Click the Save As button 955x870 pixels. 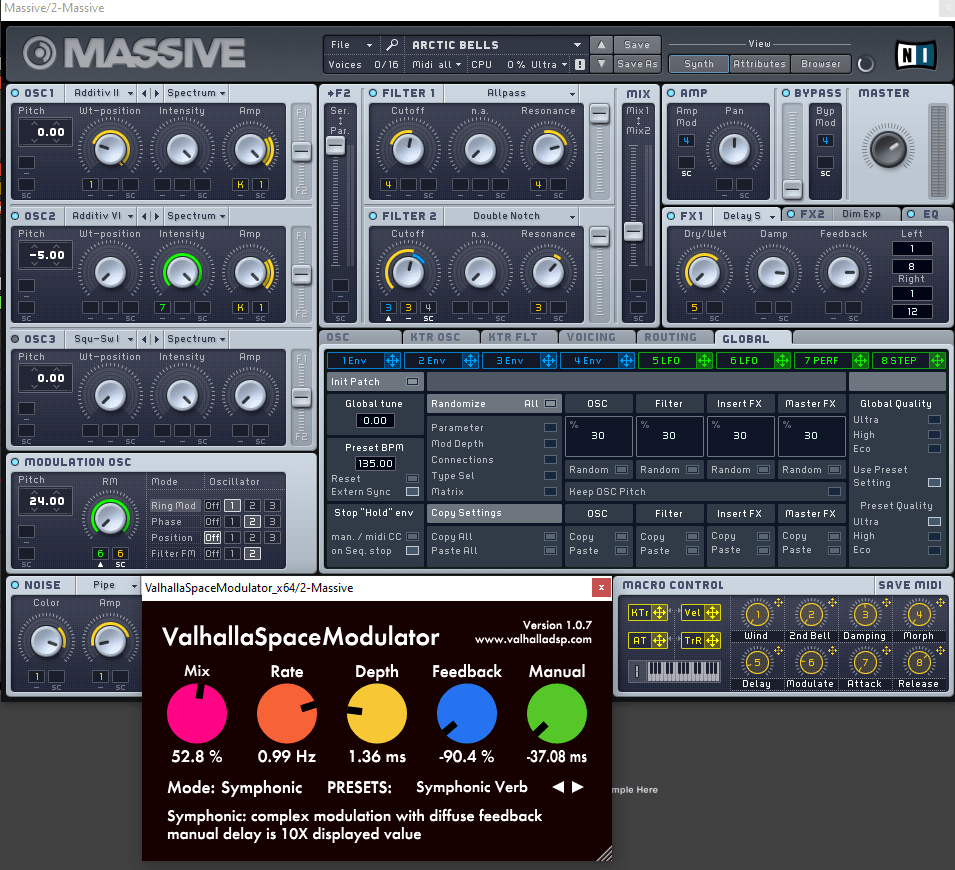pos(637,64)
